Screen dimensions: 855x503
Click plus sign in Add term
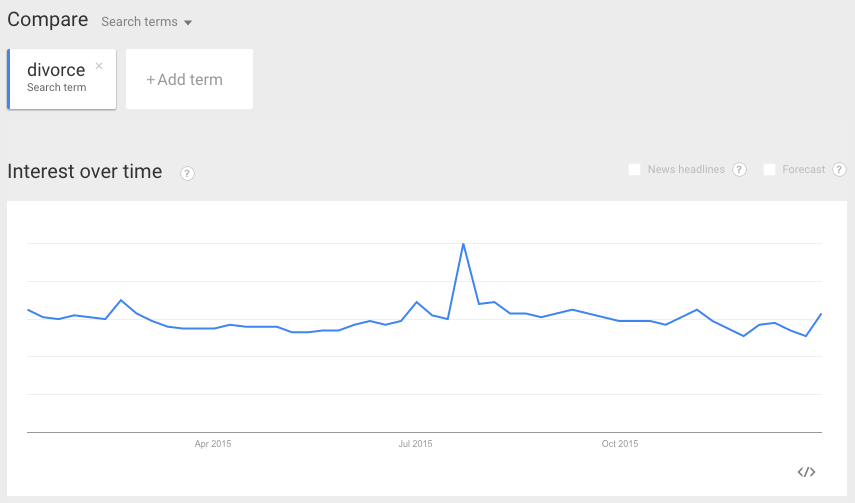click(x=150, y=80)
